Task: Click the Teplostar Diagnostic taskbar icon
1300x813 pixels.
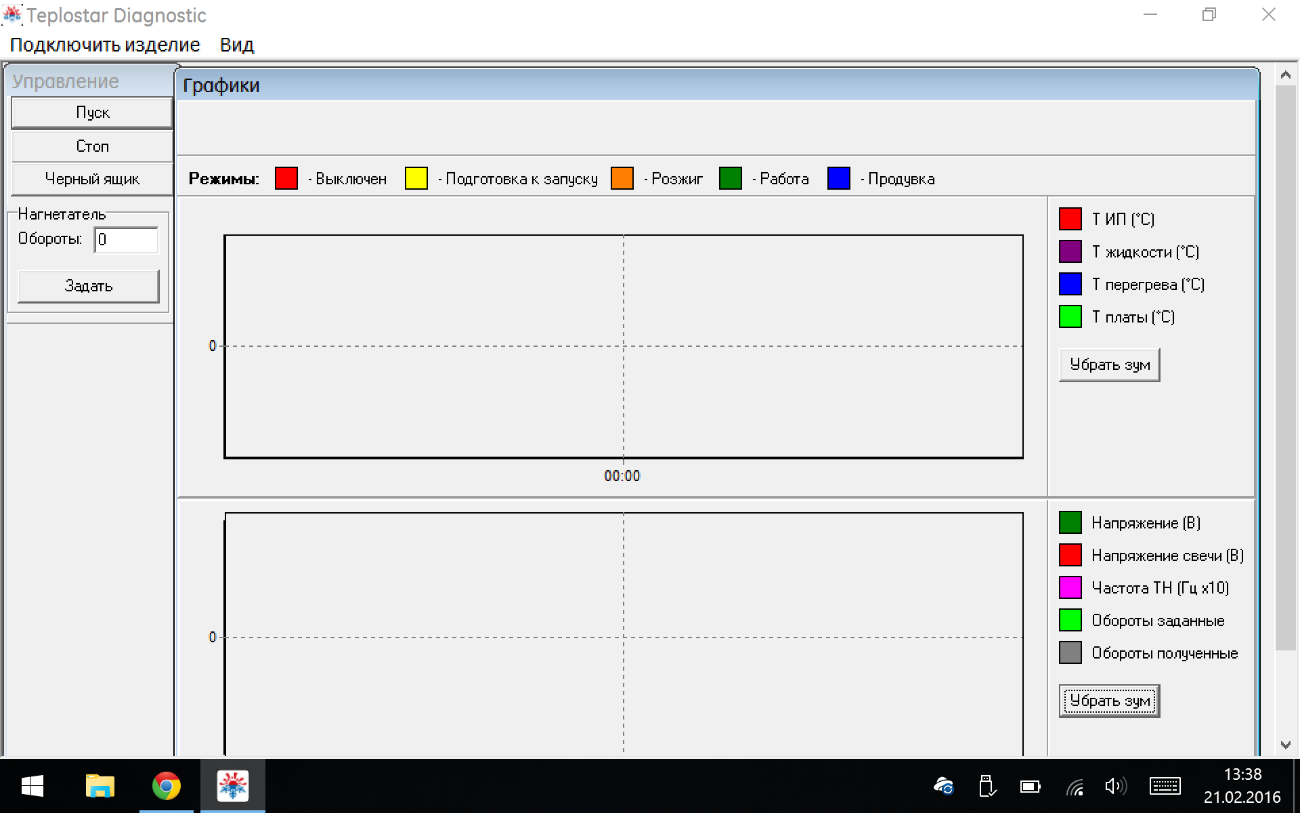Action: pos(233,787)
